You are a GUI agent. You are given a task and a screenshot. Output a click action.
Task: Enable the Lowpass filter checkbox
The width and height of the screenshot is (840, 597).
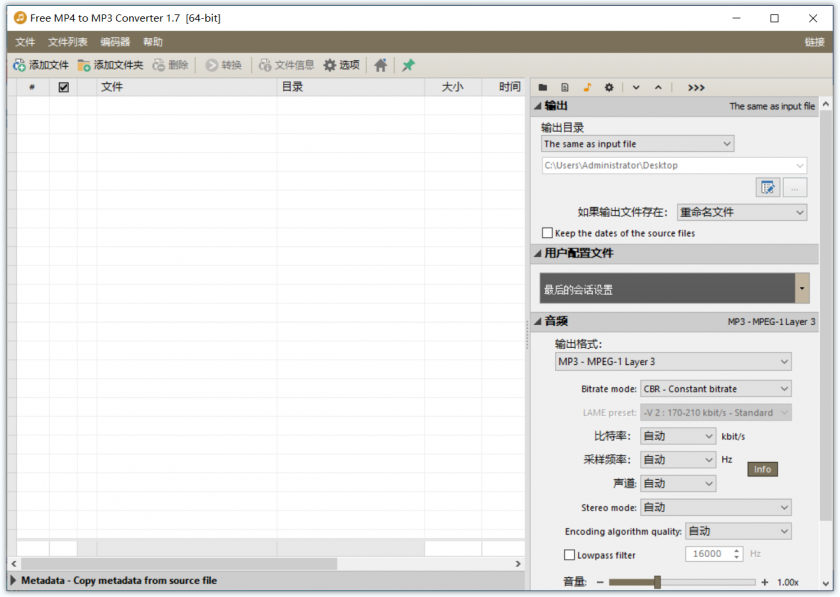point(569,555)
